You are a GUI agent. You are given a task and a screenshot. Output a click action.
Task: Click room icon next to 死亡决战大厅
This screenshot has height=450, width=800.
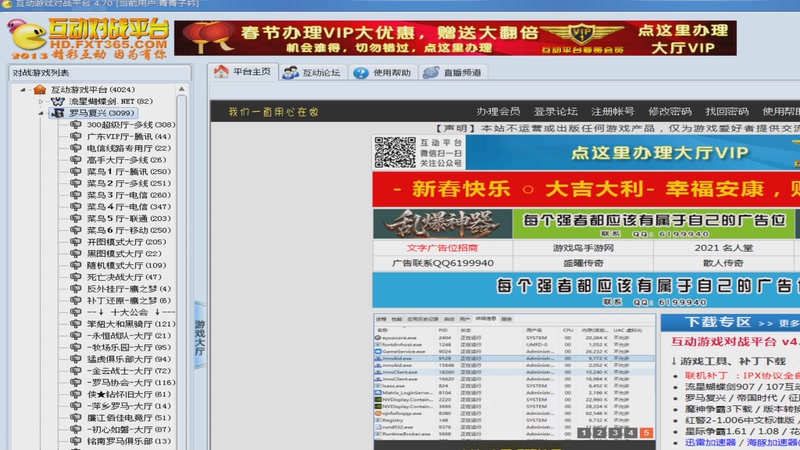click(76, 277)
